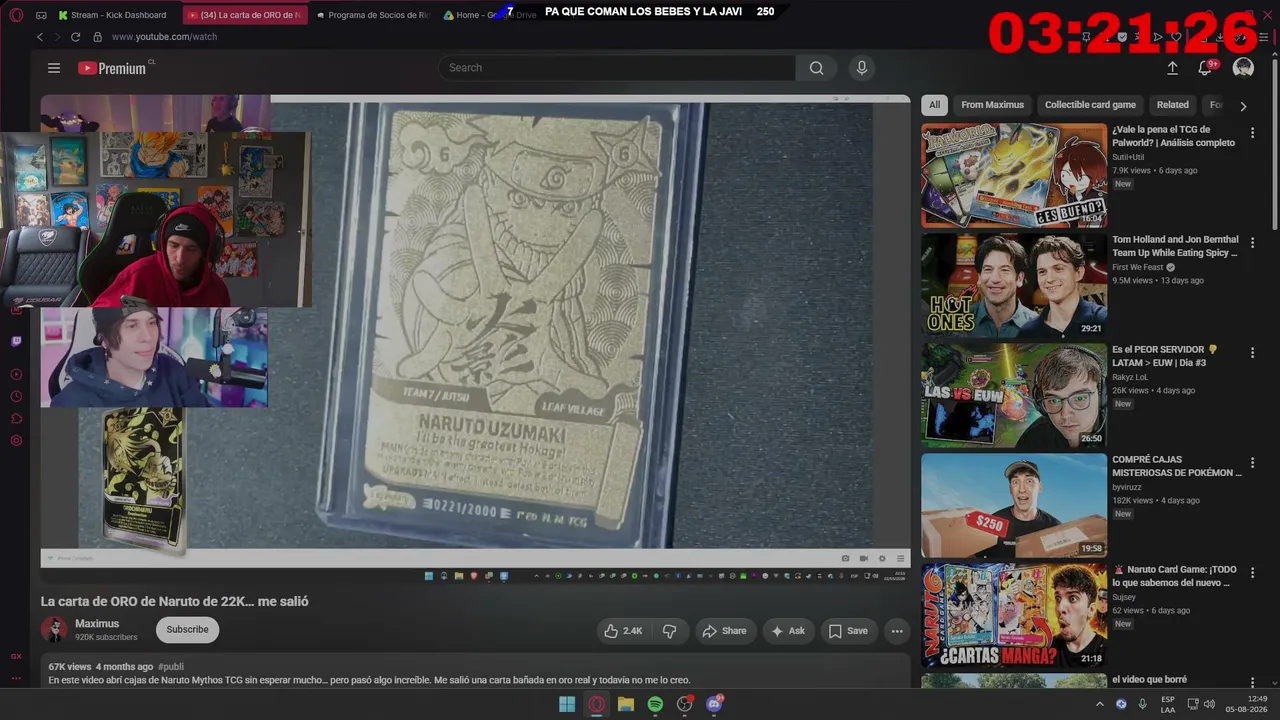Open options for PEOR SERVIDOR video
The width and height of the screenshot is (1280, 720).
pos(1252,353)
